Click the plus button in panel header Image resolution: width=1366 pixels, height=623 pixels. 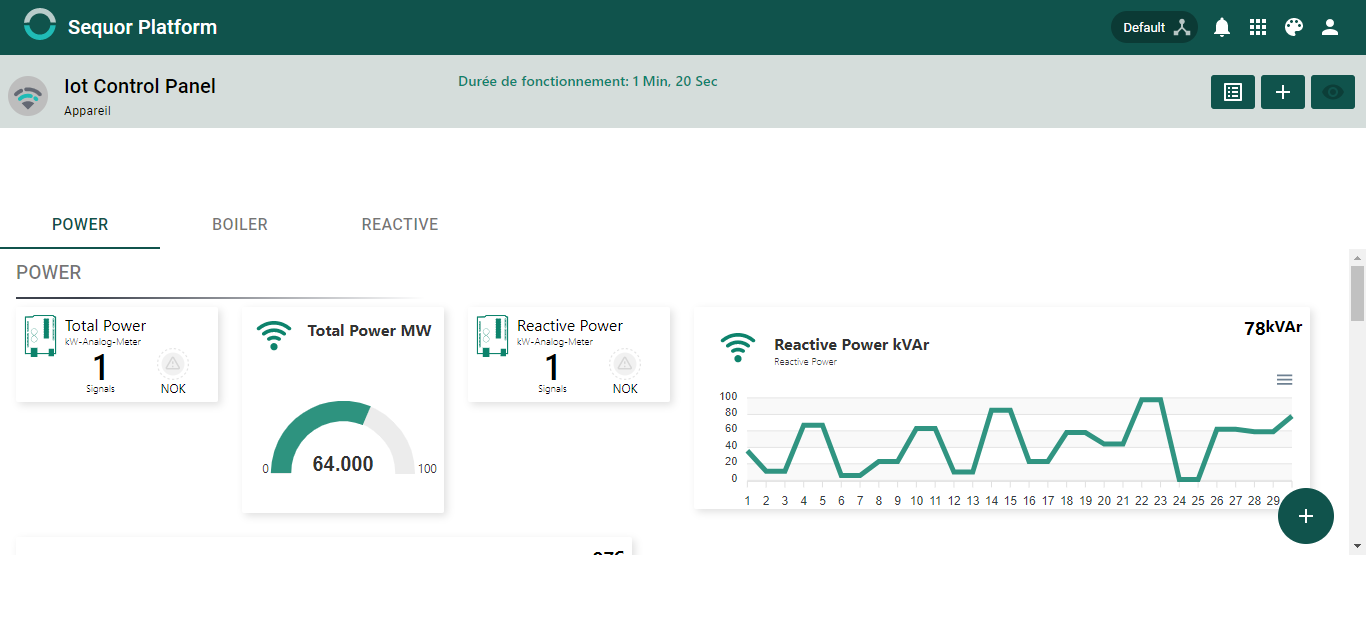[1283, 92]
